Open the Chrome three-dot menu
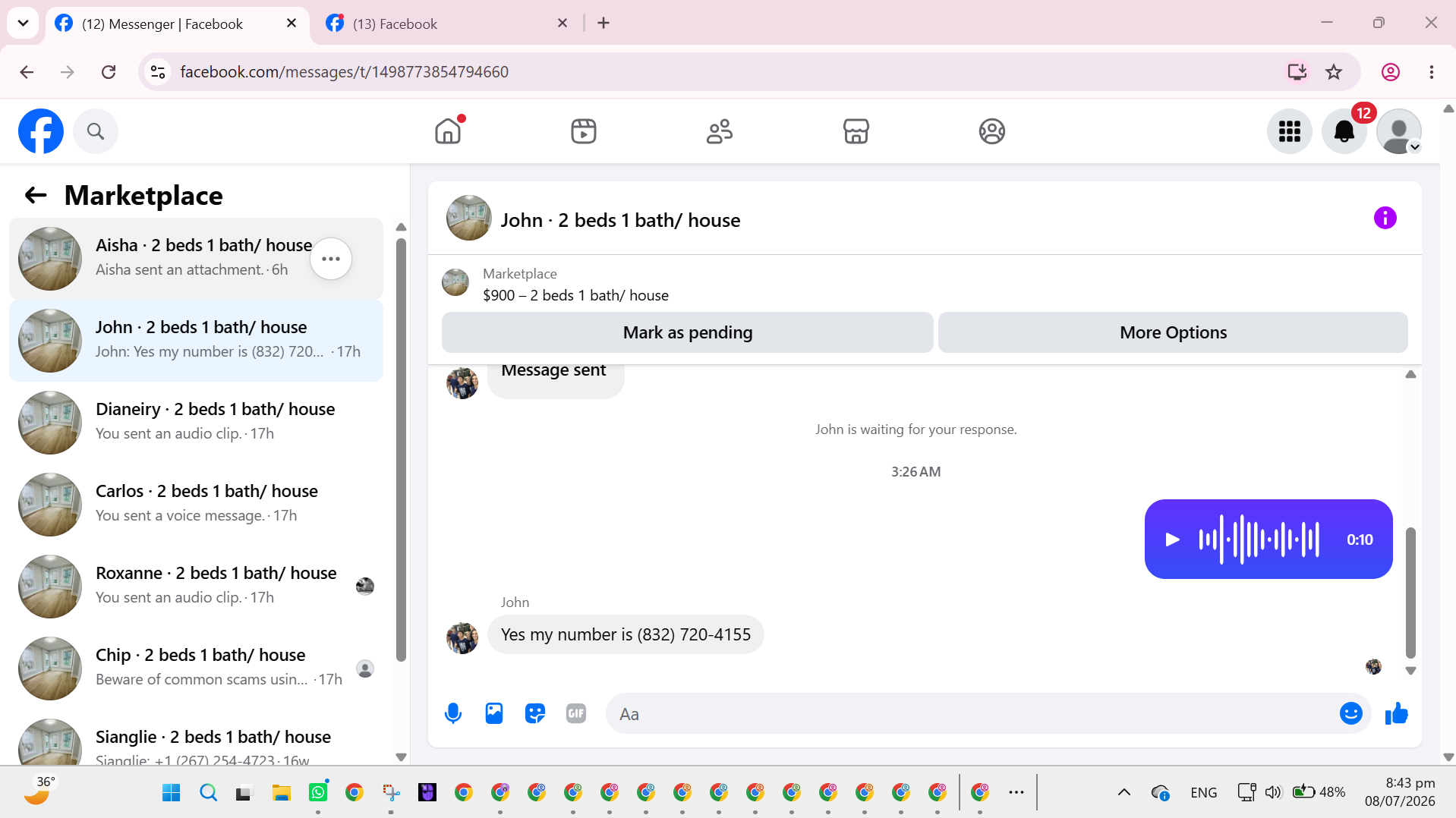The width and height of the screenshot is (1456, 818). pyautogui.click(x=1432, y=72)
